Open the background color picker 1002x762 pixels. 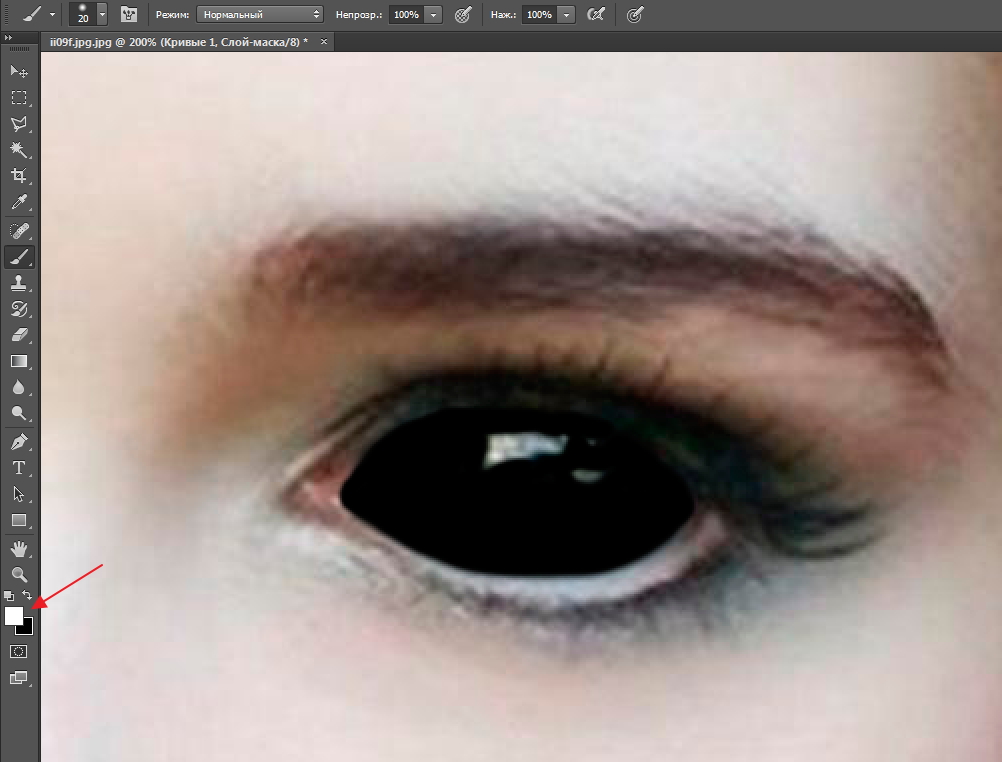[x=27, y=628]
